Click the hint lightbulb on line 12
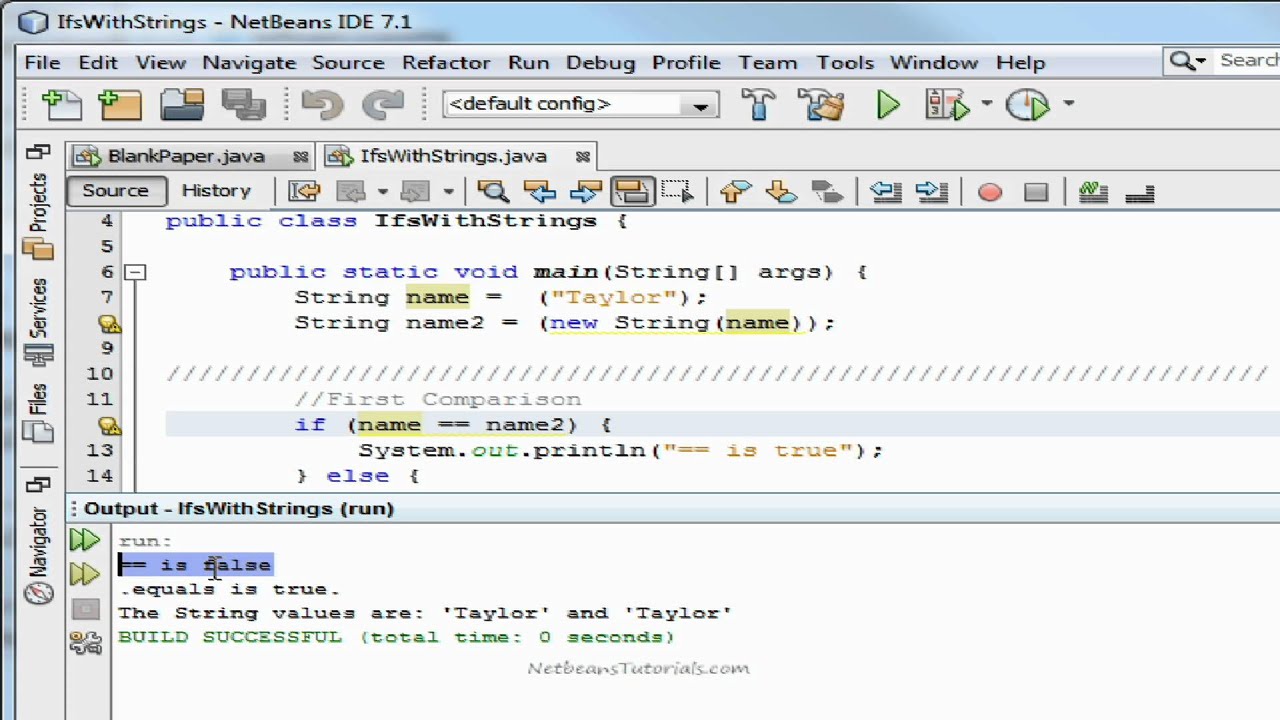This screenshot has height=720, width=1280. (x=109, y=425)
